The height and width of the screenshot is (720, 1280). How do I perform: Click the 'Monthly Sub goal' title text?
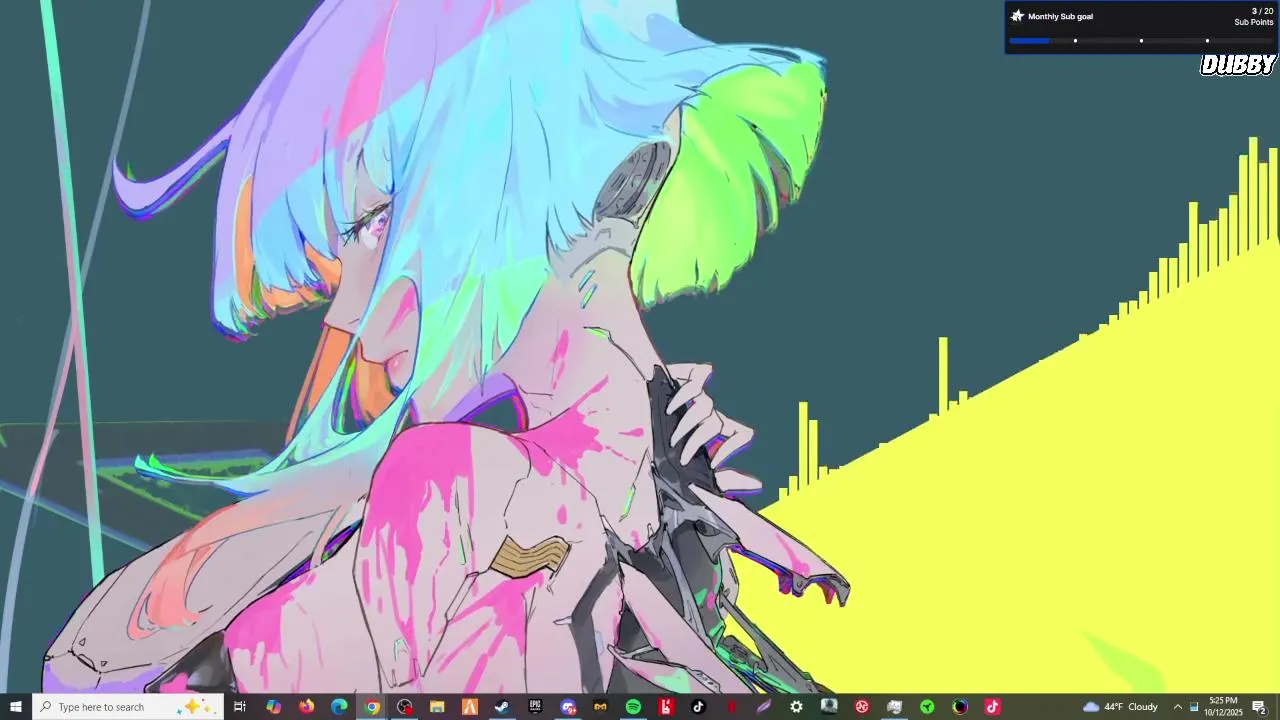tap(1060, 16)
